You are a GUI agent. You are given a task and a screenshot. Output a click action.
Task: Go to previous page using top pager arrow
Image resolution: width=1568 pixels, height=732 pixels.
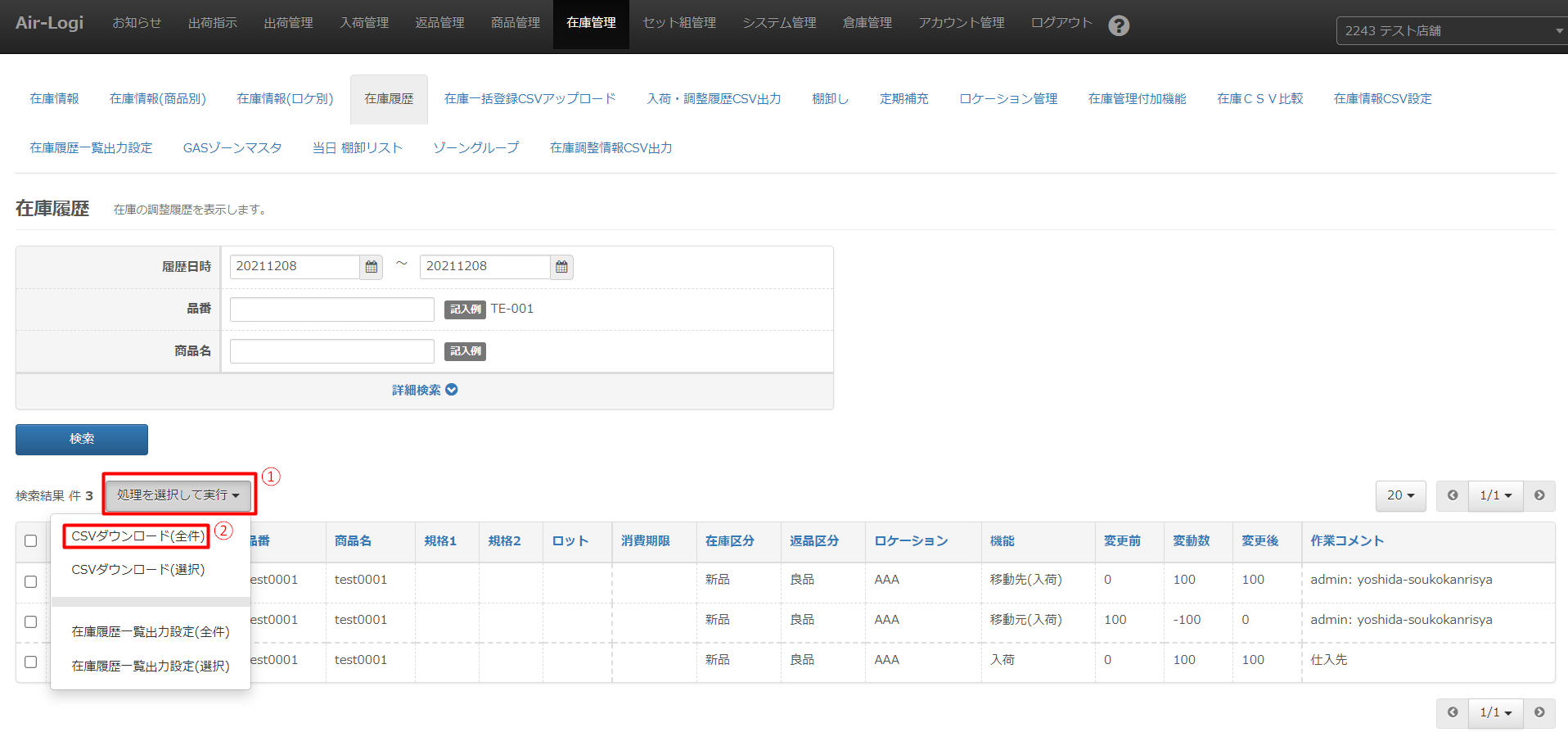point(1453,495)
